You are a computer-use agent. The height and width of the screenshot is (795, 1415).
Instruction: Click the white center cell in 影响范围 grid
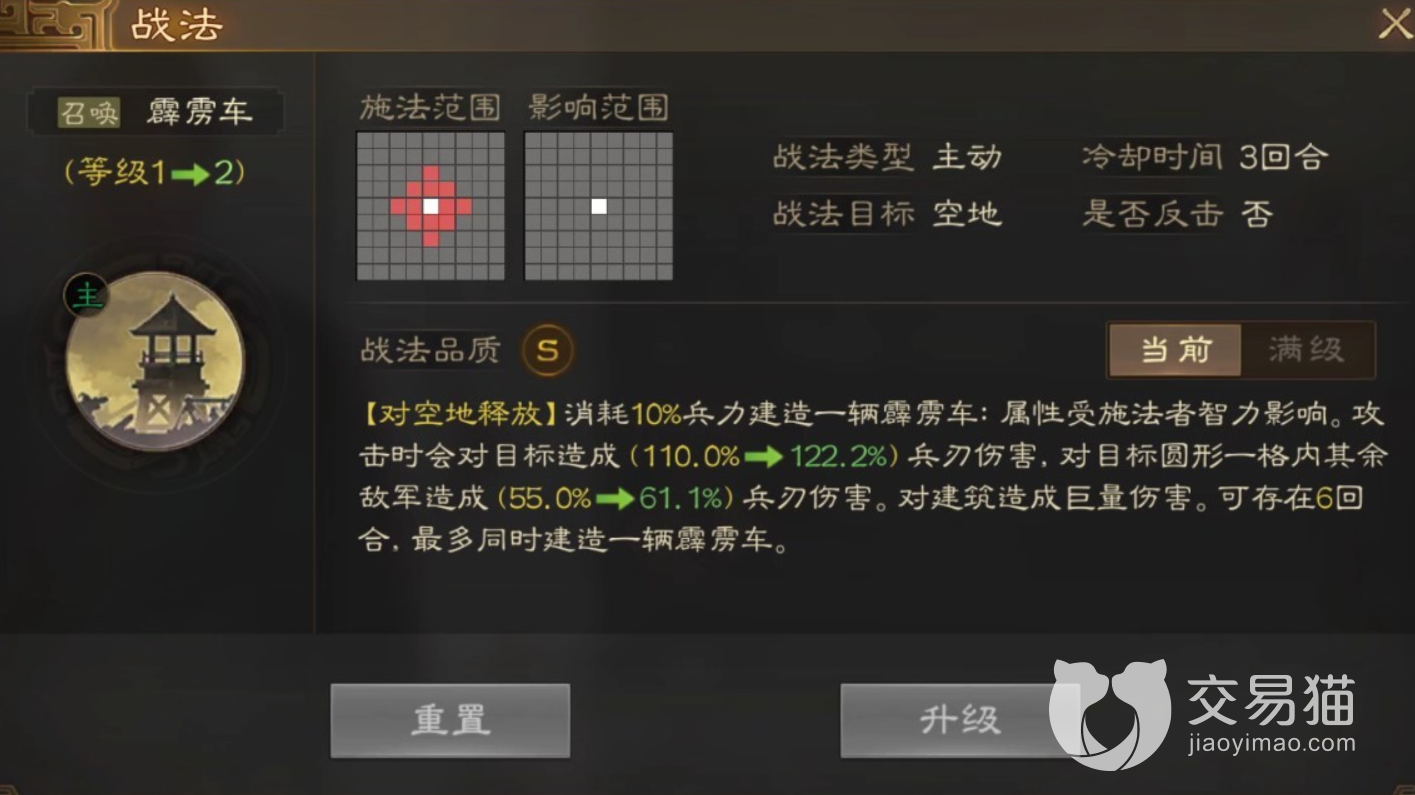click(x=599, y=206)
